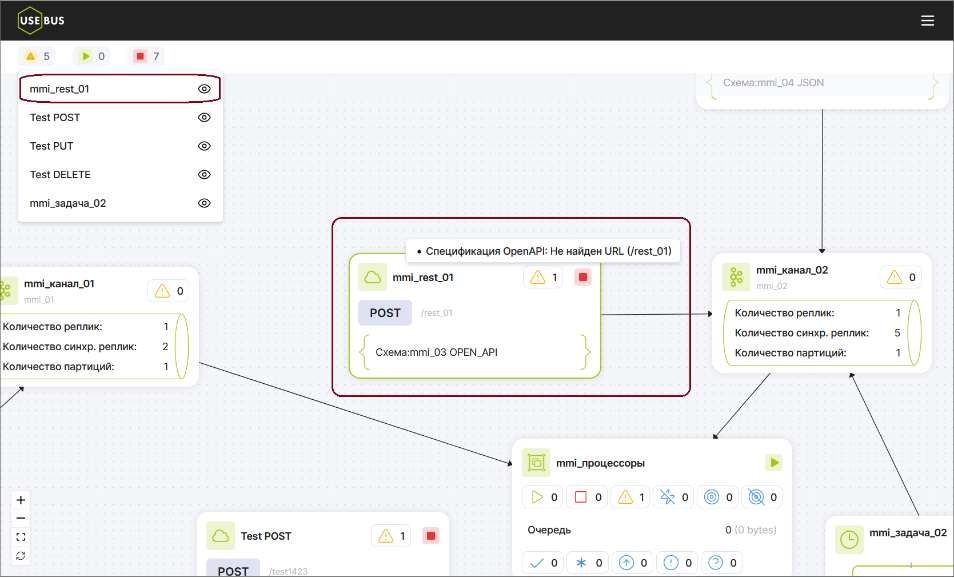The width and height of the screenshot is (954, 578).
Task: Click crossed target counter in mmi_процессоры
Action: (762, 497)
